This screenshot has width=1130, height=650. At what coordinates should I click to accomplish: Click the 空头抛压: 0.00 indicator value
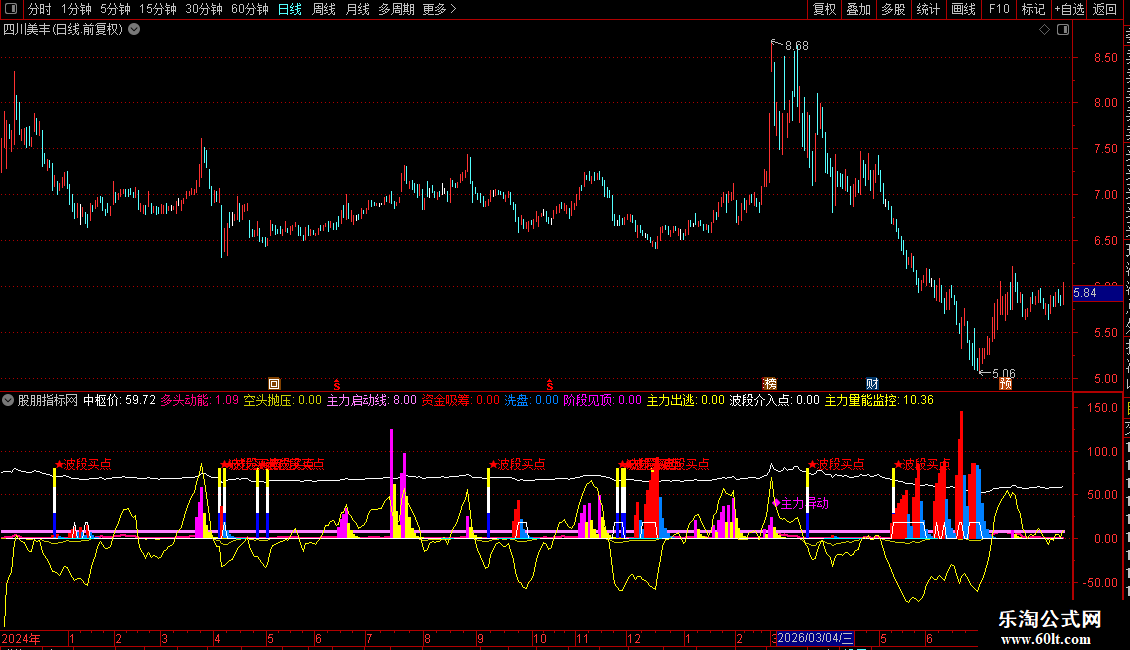pyautogui.click(x=282, y=400)
